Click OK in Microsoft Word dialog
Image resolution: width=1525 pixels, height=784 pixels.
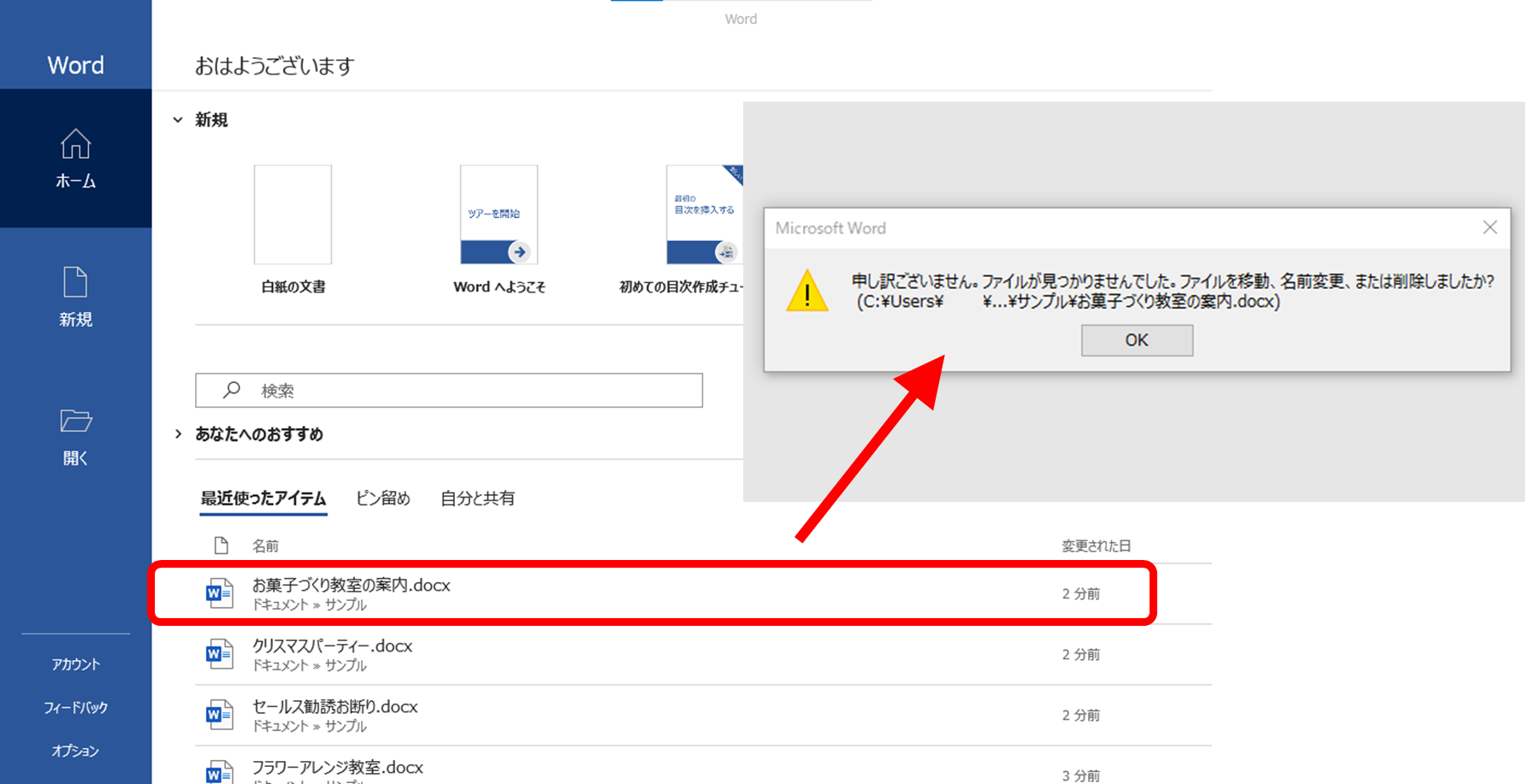pyautogui.click(x=1137, y=340)
